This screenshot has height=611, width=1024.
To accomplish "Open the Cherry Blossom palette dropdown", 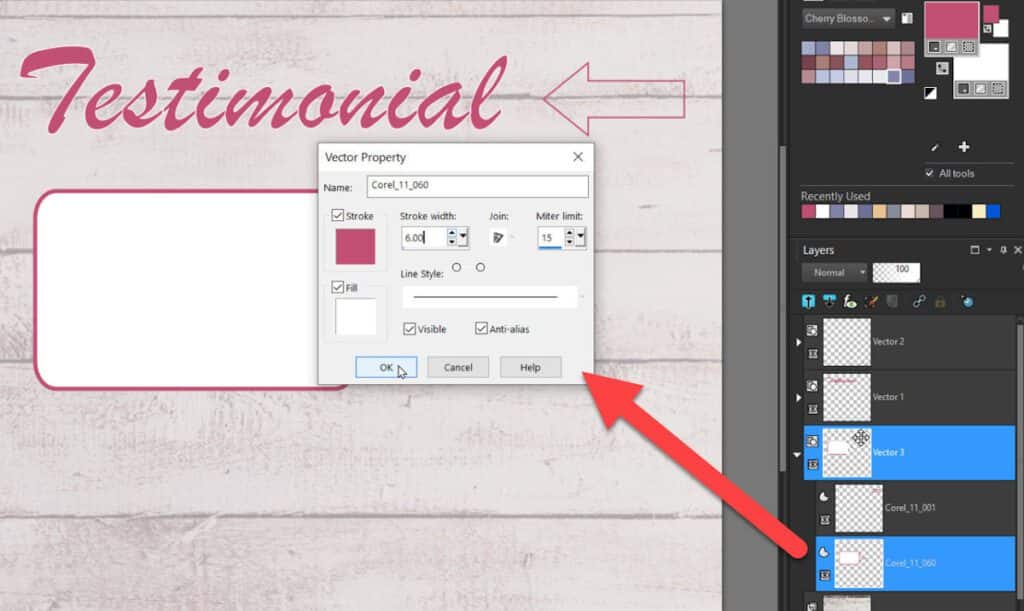I will click(x=884, y=17).
